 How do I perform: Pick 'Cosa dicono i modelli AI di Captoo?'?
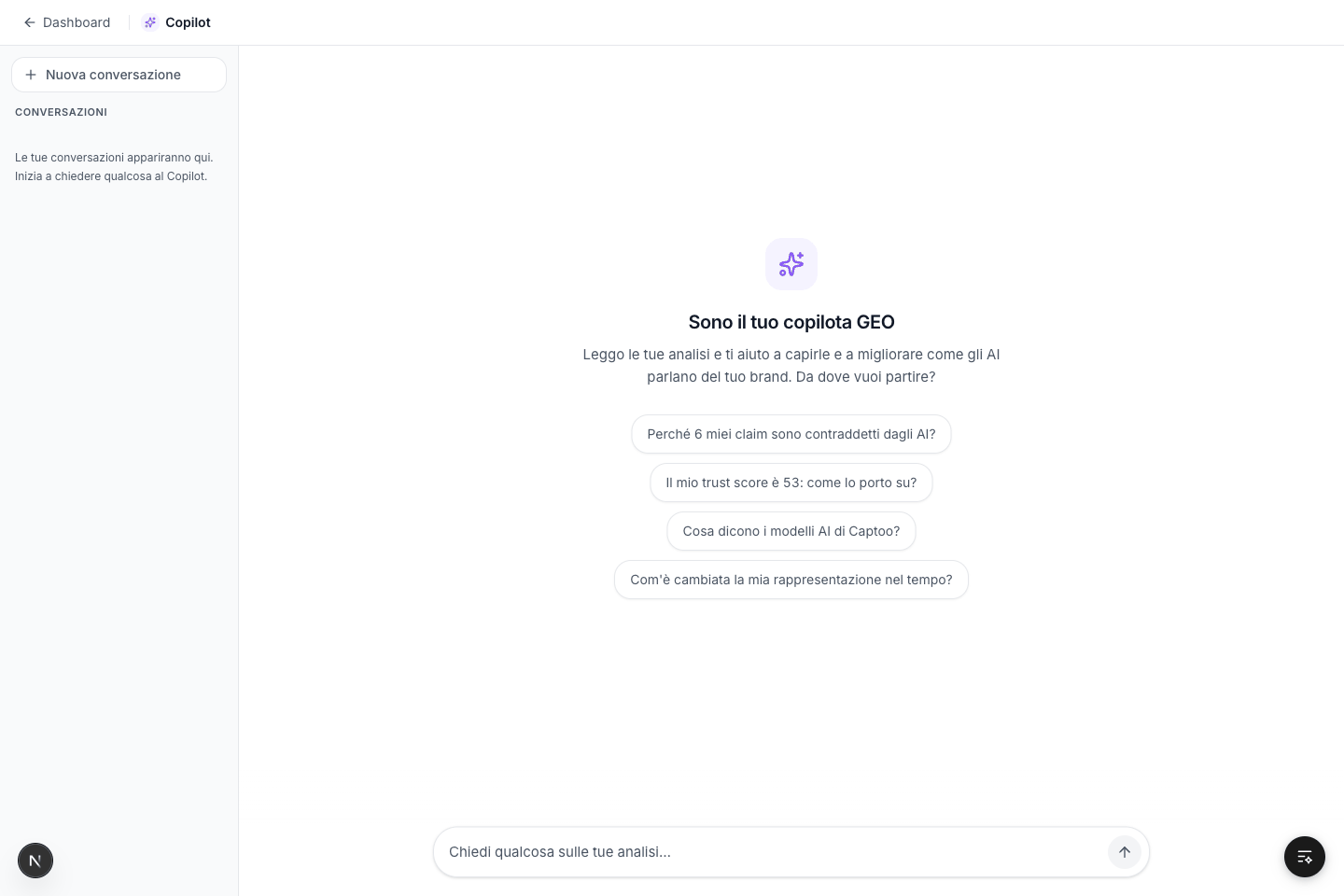tap(791, 531)
